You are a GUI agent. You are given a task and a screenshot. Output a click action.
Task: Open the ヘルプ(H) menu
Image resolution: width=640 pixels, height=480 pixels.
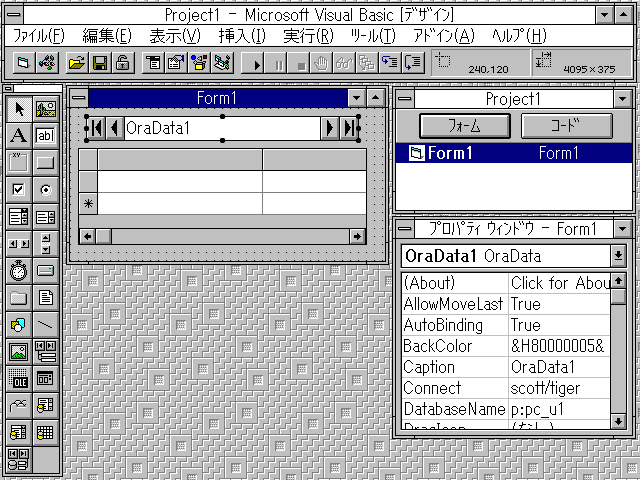coord(519,36)
